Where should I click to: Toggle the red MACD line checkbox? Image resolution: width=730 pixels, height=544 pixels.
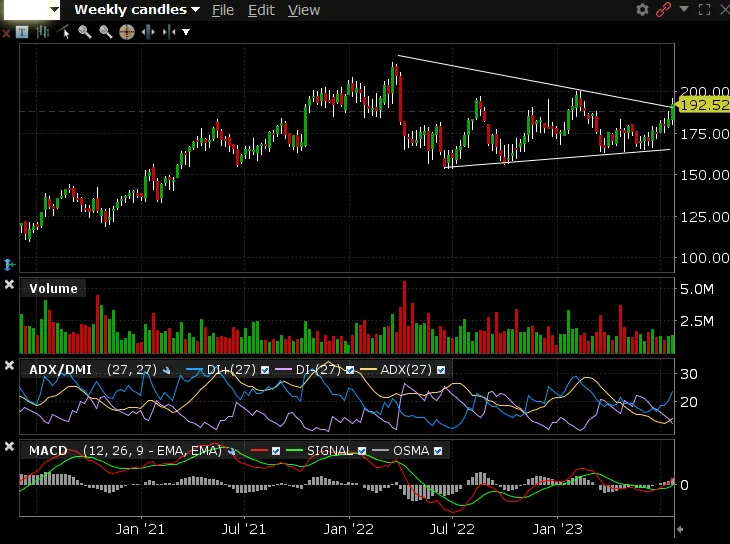coord(276,451)
